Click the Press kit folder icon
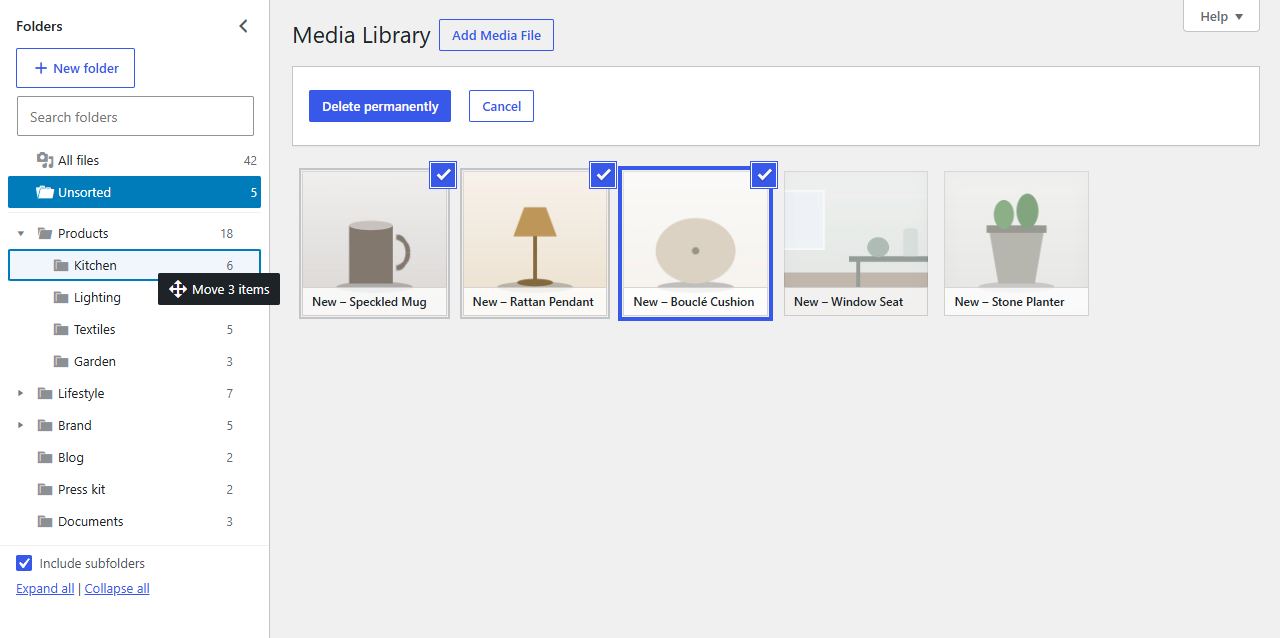The image size is (1280, 638). [45, 489]
